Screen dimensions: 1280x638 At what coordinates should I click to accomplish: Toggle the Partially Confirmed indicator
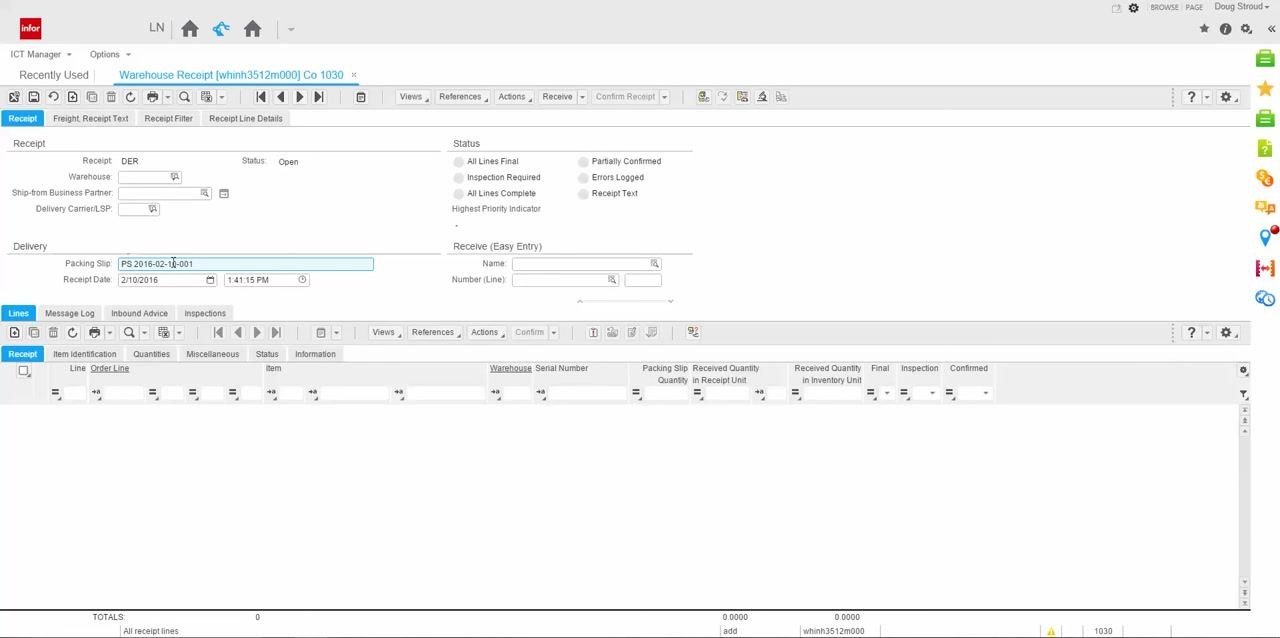tap(583, 161)
